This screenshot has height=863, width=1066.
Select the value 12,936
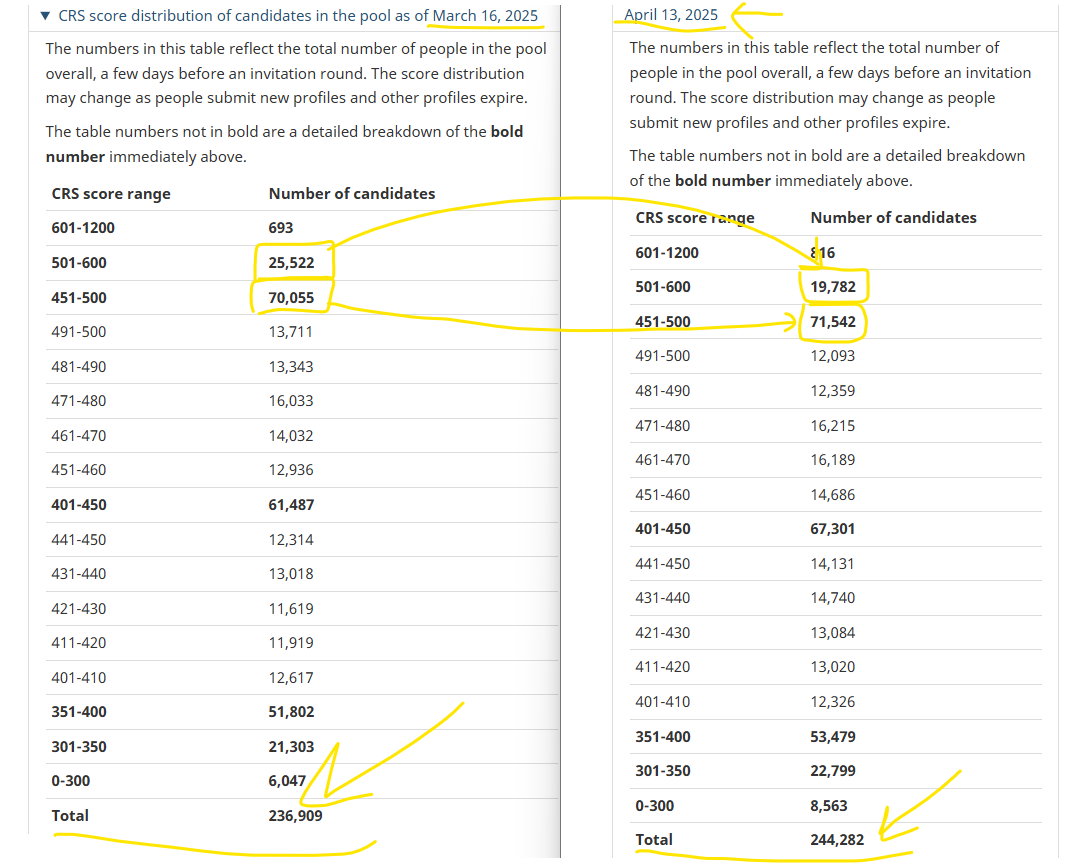291,470
